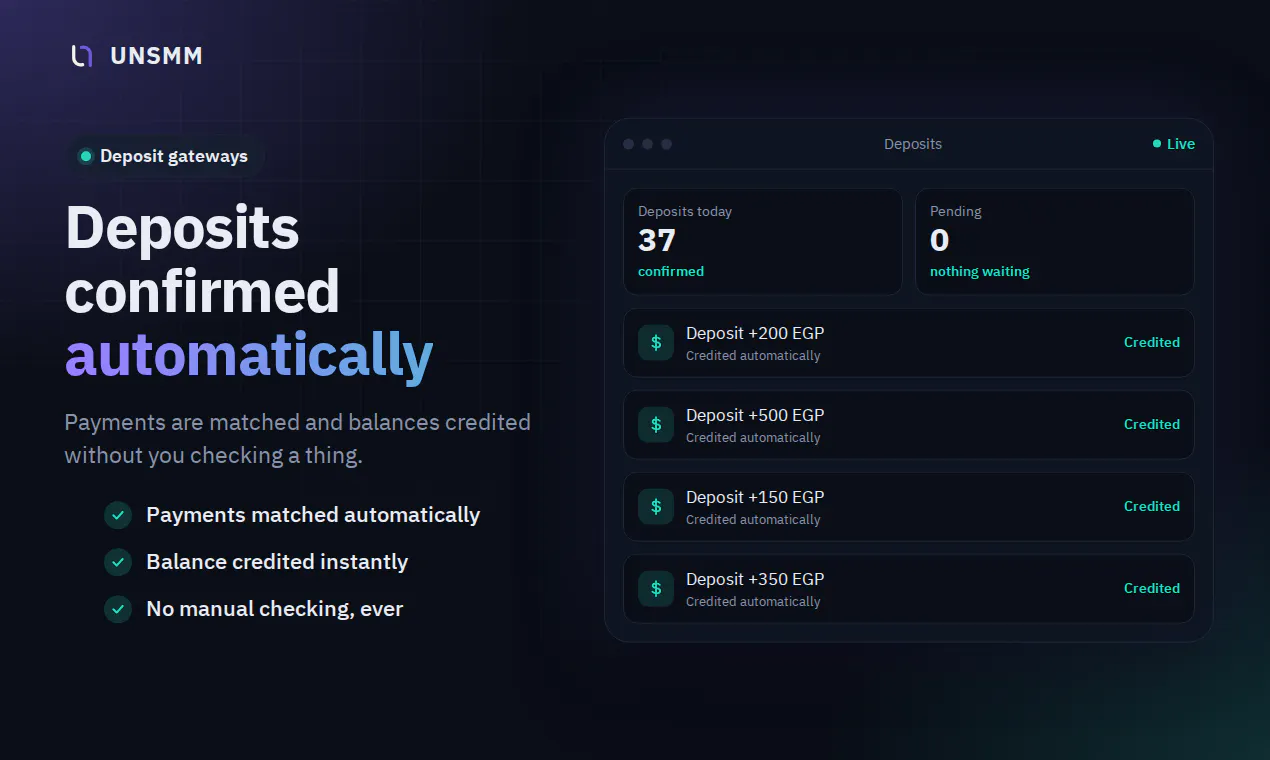Viewport: 1270px width, 760px height.
Task: Click the Payments matched automatically bullet text
Action: (313, 515)
